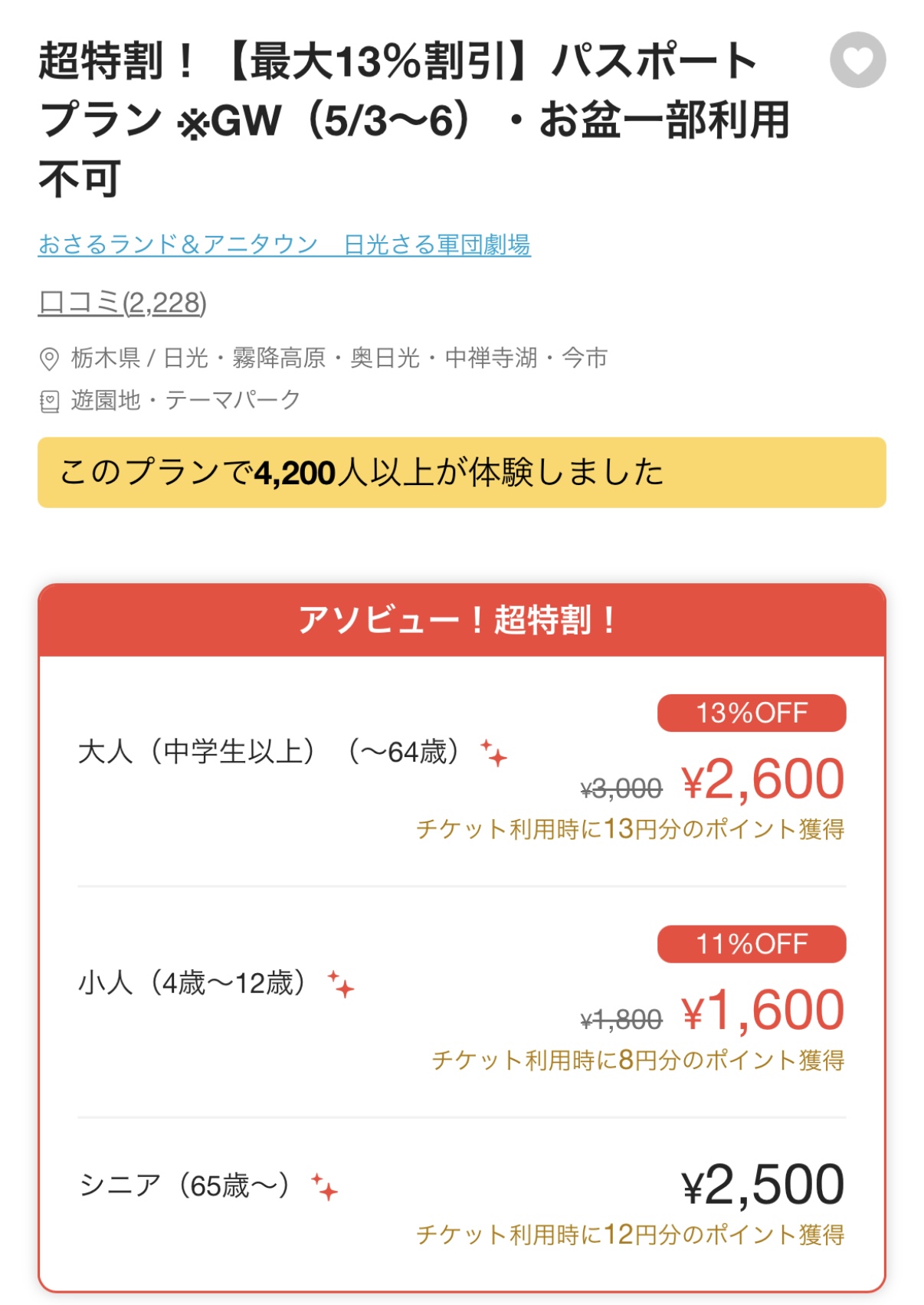Tap sparkle icon beside 小人 ticket
Screen dimensions: 924x1305
pyautogui.click(x=340, y=984)
